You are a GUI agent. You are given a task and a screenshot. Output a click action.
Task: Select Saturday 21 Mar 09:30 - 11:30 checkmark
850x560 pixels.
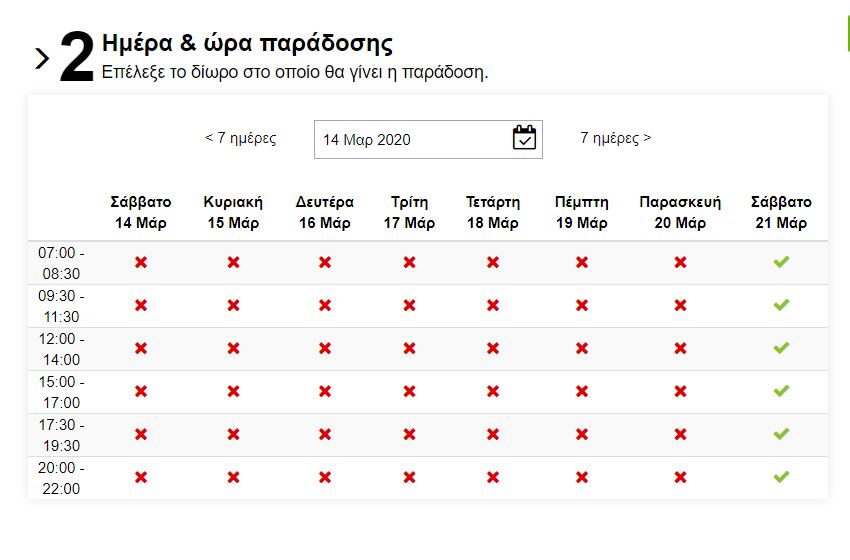click(781, 305)
